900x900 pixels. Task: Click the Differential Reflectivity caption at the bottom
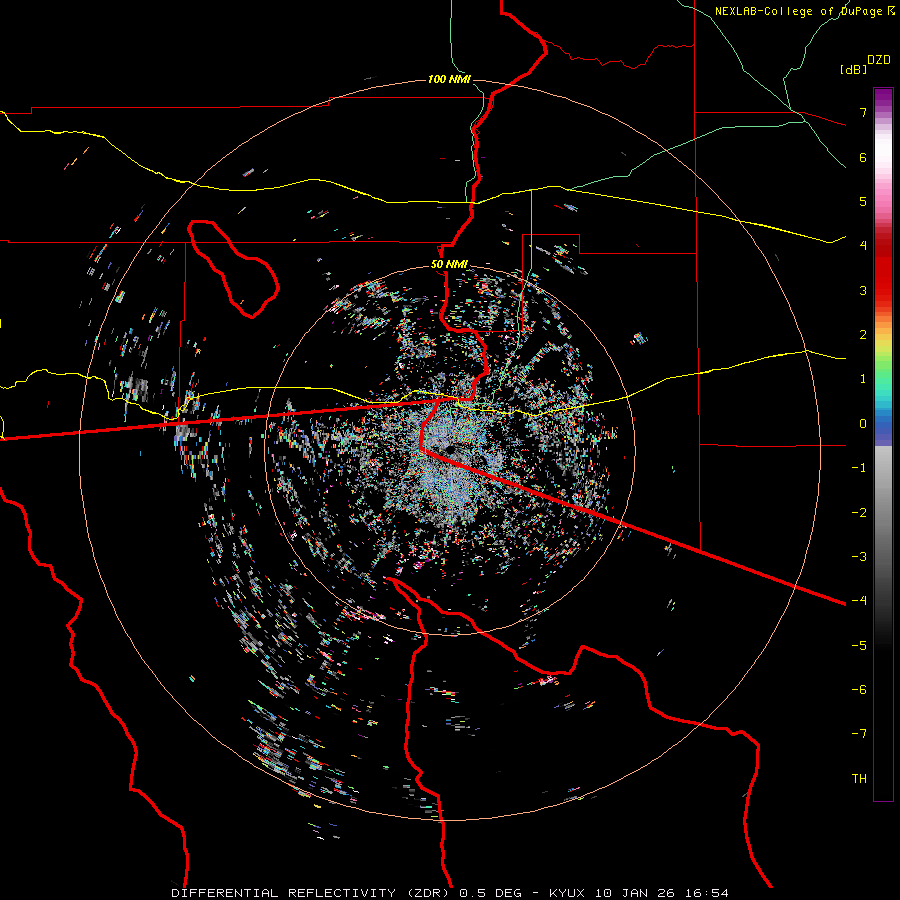click(x=450, y=893)
